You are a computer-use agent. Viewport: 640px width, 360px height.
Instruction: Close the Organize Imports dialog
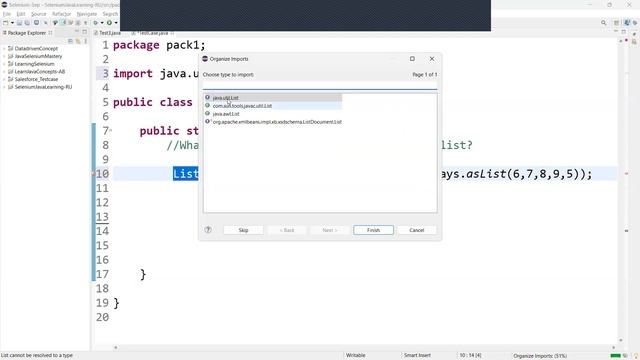[432, 59]
